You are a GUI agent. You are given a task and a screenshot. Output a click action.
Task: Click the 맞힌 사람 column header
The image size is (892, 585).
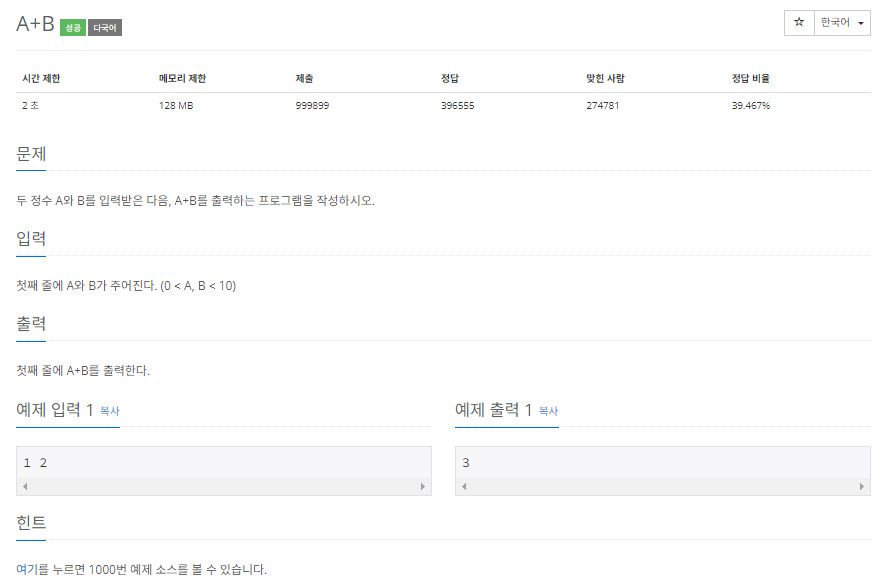click(x=605, y=79)
